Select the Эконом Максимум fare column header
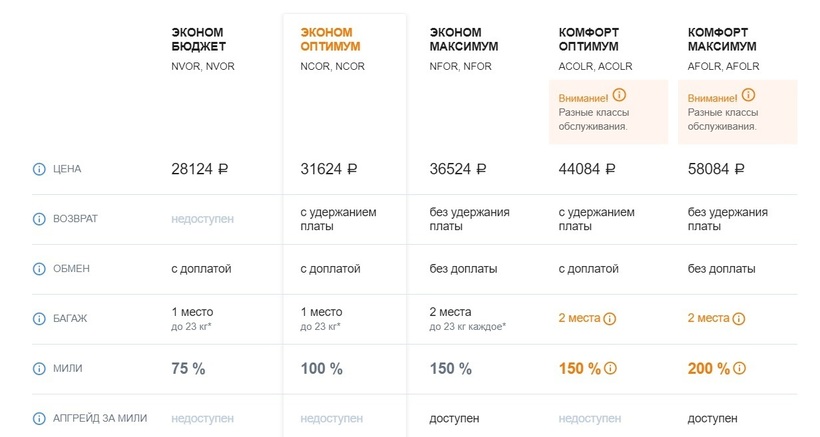Image resolution: width=820 pixels, height=437 pixels. click(x=463, y=40)
